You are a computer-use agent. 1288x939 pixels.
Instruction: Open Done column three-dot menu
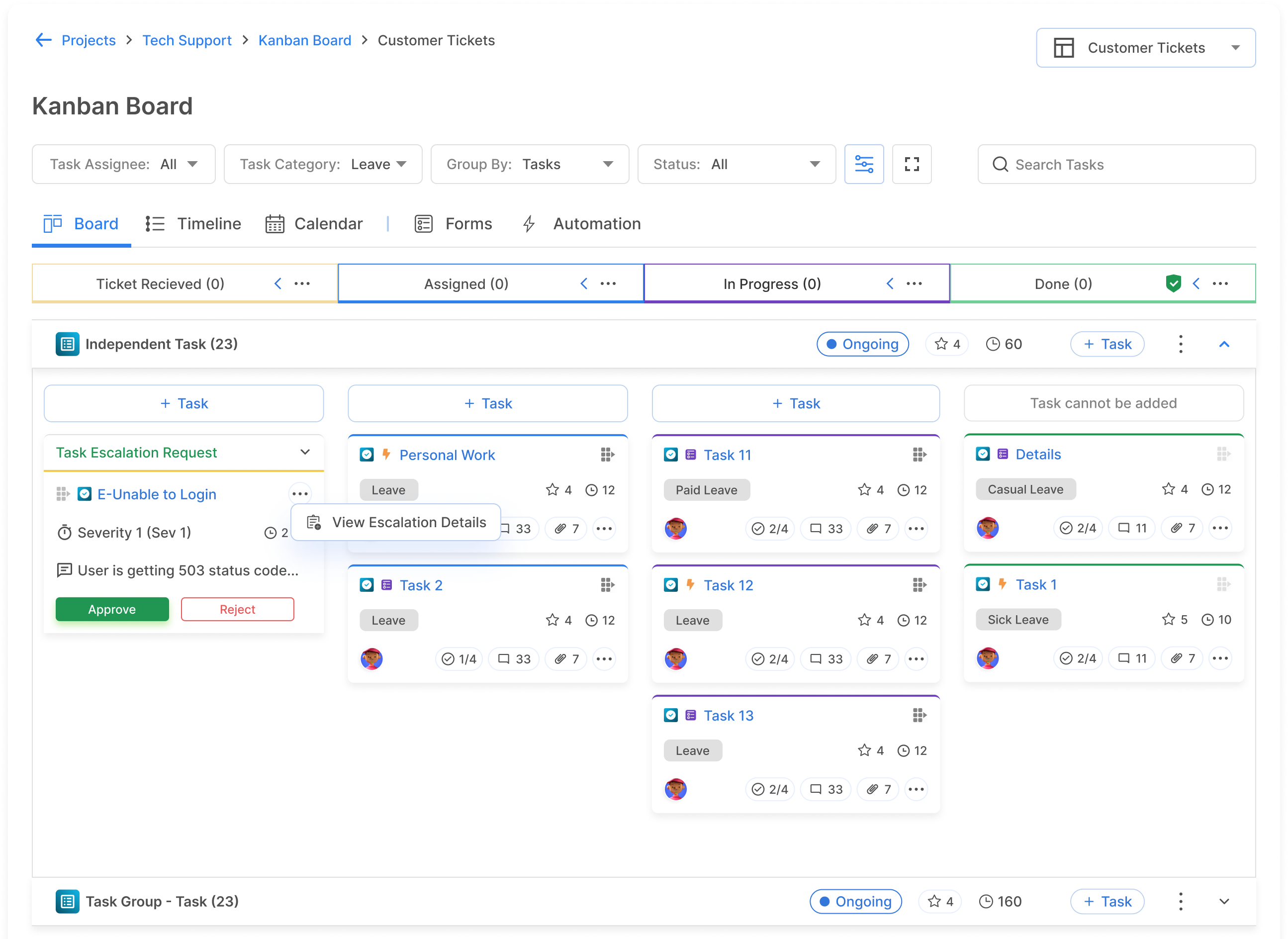tap(1220, 283)
